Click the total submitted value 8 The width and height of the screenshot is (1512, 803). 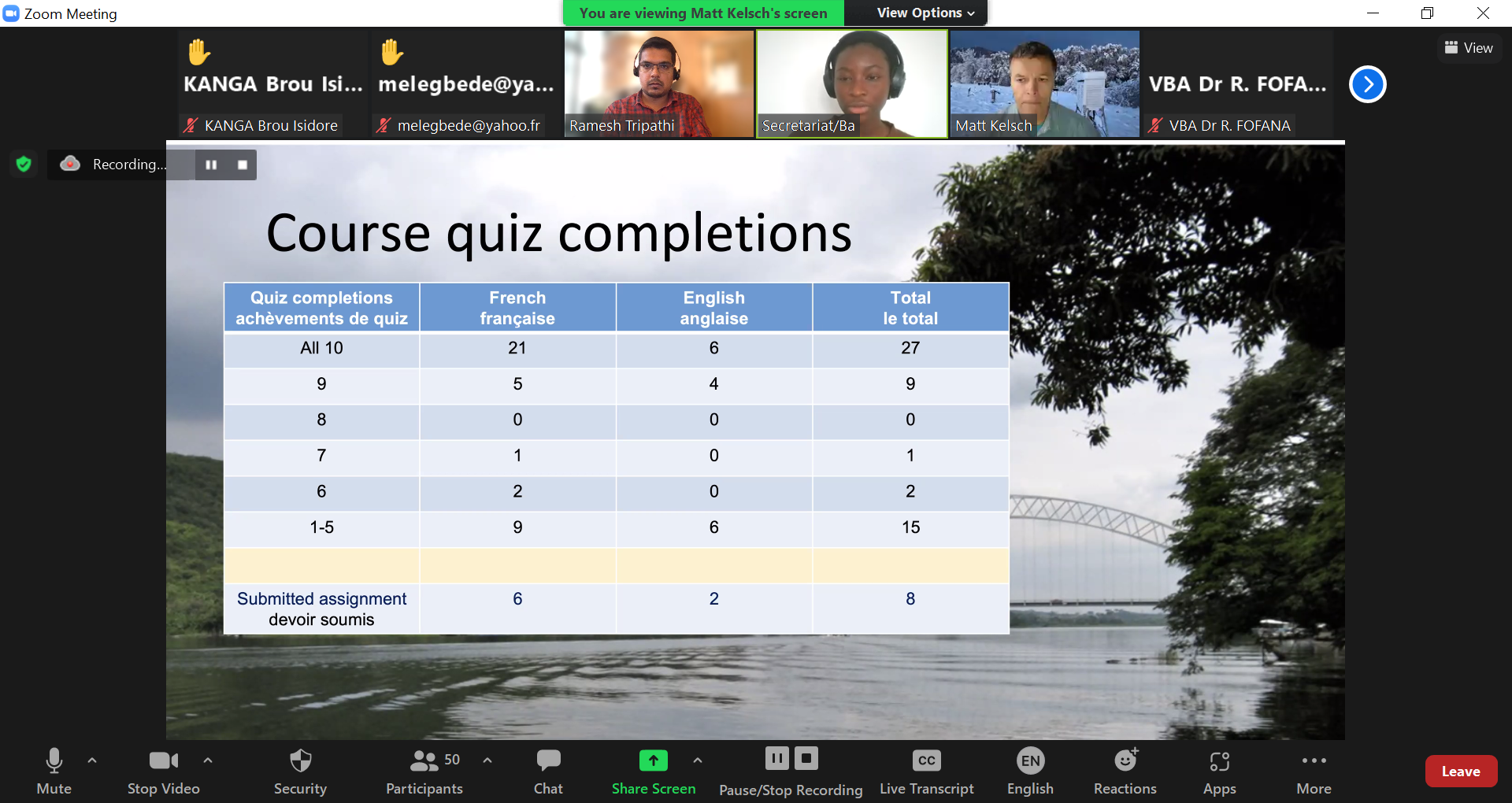point(910,599)
